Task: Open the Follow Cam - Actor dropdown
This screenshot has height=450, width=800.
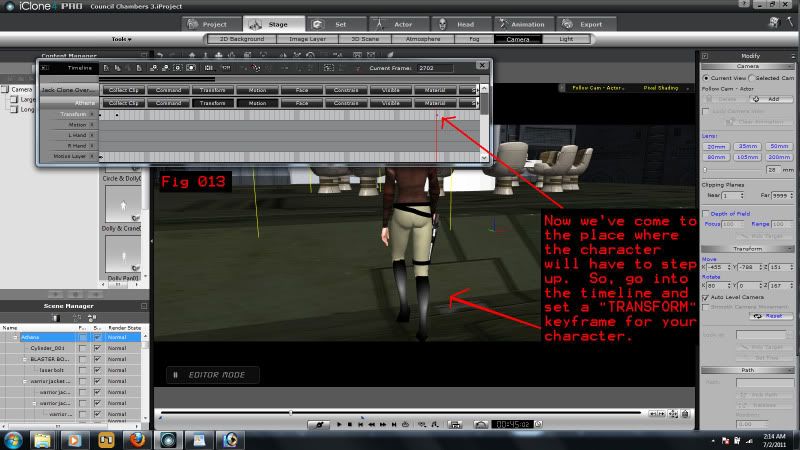Action: click(597, 88)
